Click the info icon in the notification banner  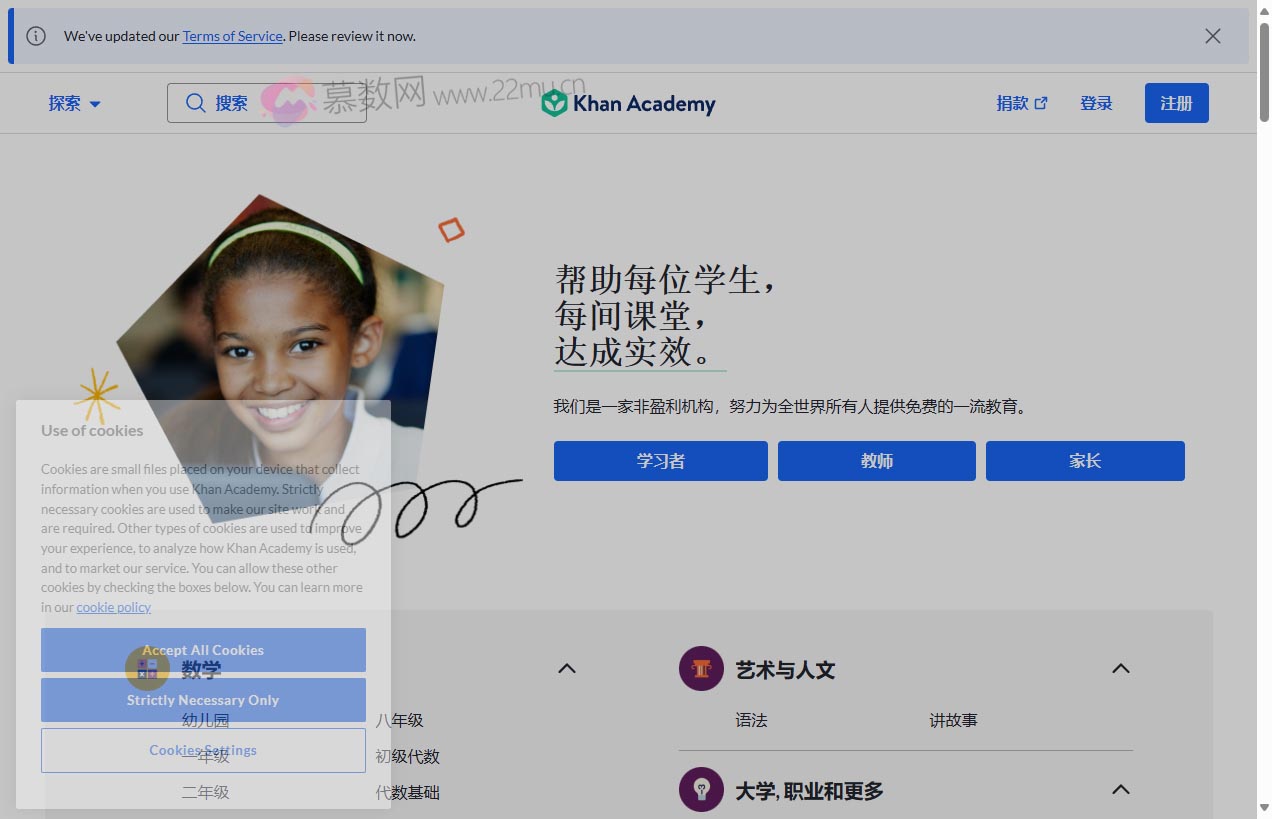[x=36, y=36]
